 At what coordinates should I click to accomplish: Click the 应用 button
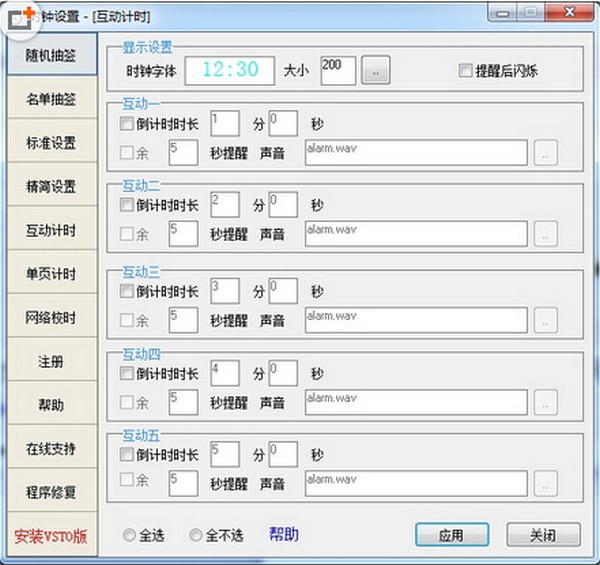point(452,535)
